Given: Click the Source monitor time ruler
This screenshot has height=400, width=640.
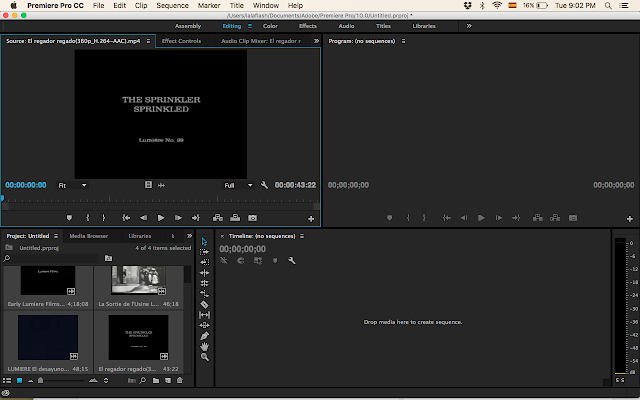Looking at the screenshot, I should tap(160, 200).
